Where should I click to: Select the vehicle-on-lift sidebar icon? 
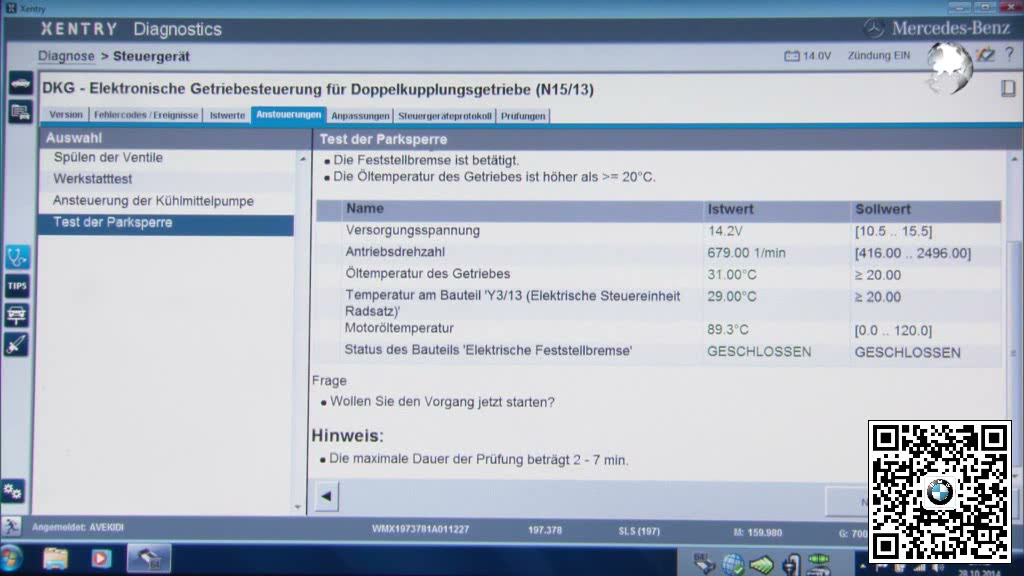[17, 315]
